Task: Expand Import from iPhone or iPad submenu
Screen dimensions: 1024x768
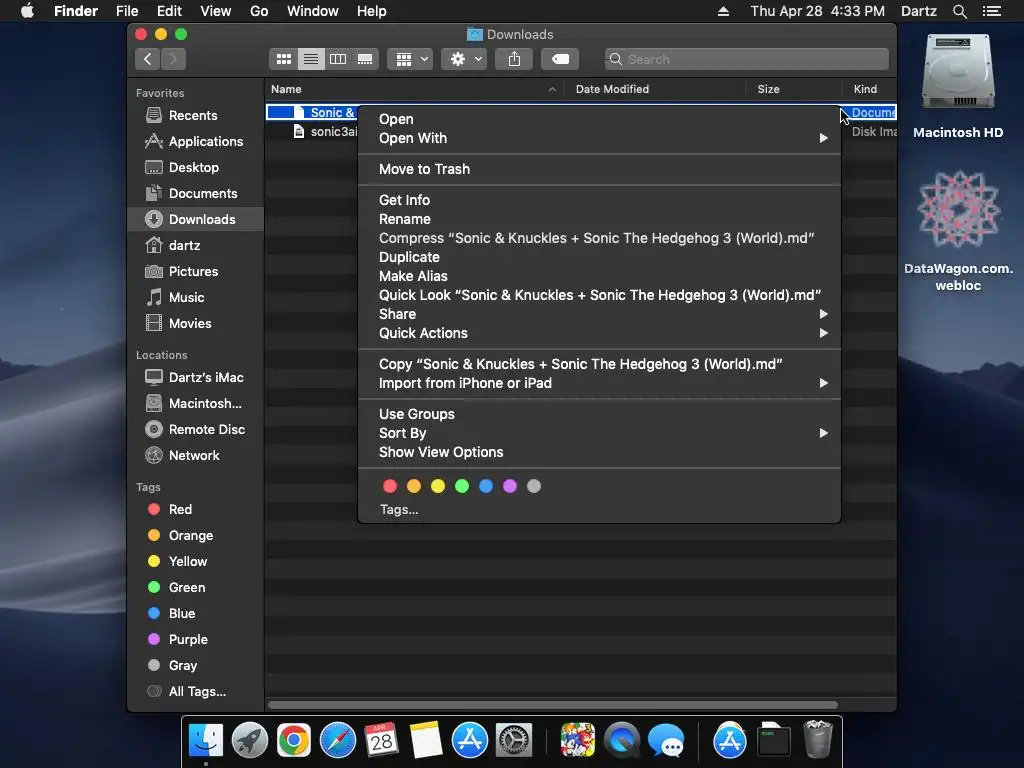Action: (x=600, y=383)
